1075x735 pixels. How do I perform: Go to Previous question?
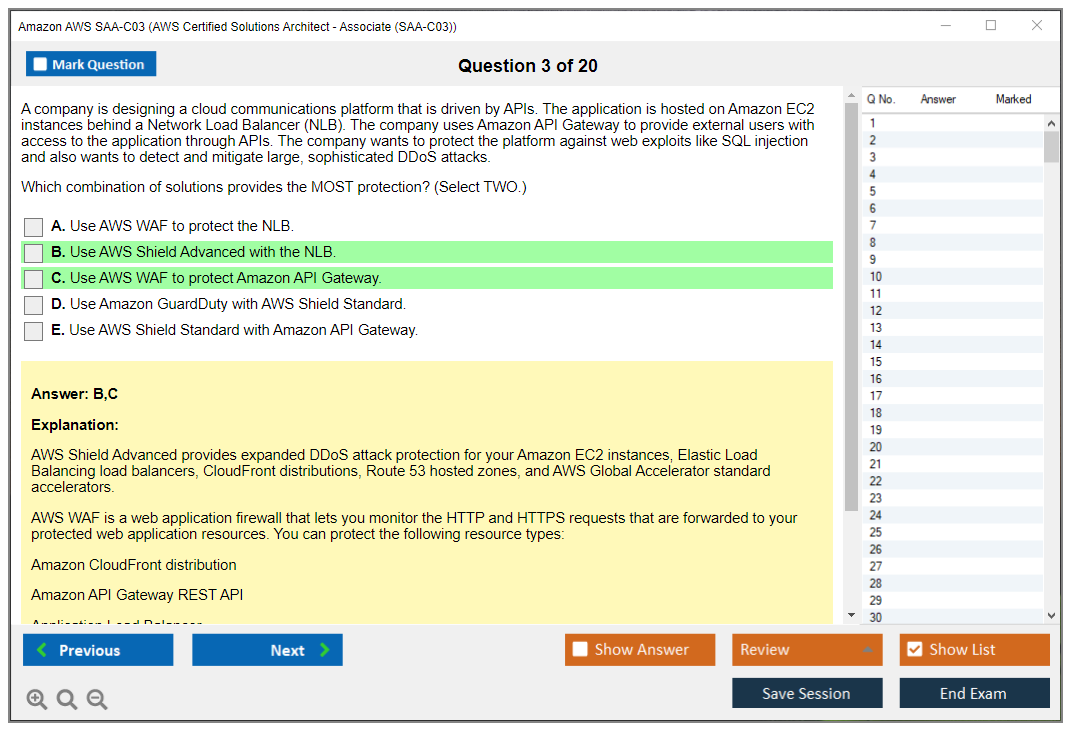pos(98,650)
